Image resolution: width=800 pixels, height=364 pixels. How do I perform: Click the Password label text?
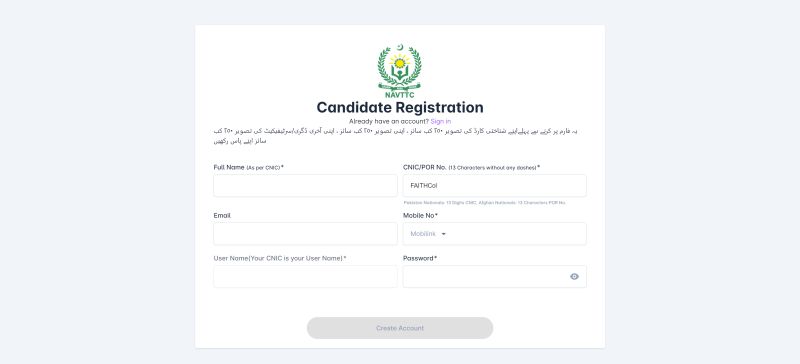point(419,258)
